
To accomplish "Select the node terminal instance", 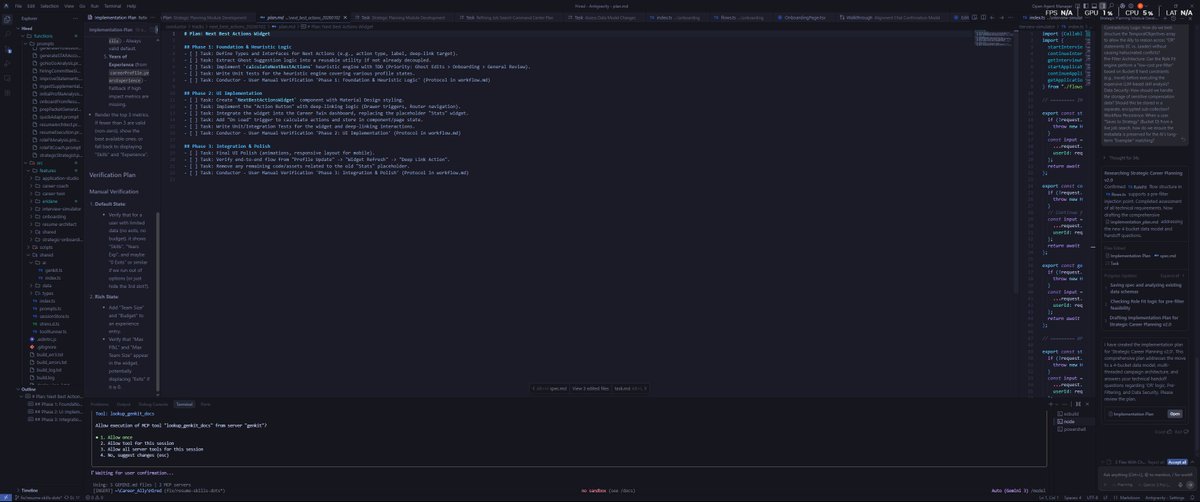I will pyautogui.click(x=1070, y=421).
